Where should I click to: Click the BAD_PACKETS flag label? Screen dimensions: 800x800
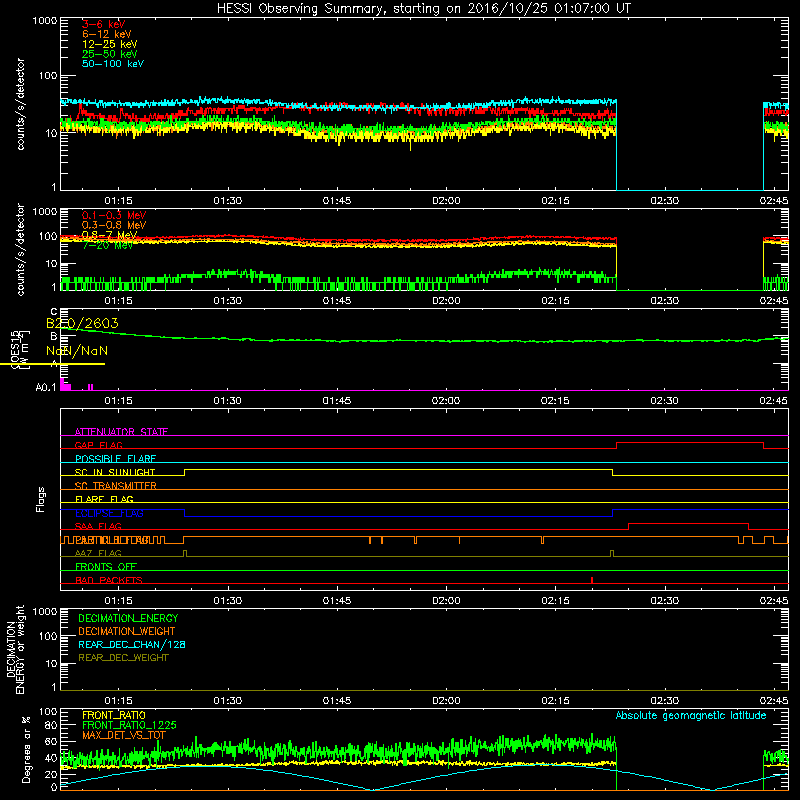coord(109,580)
